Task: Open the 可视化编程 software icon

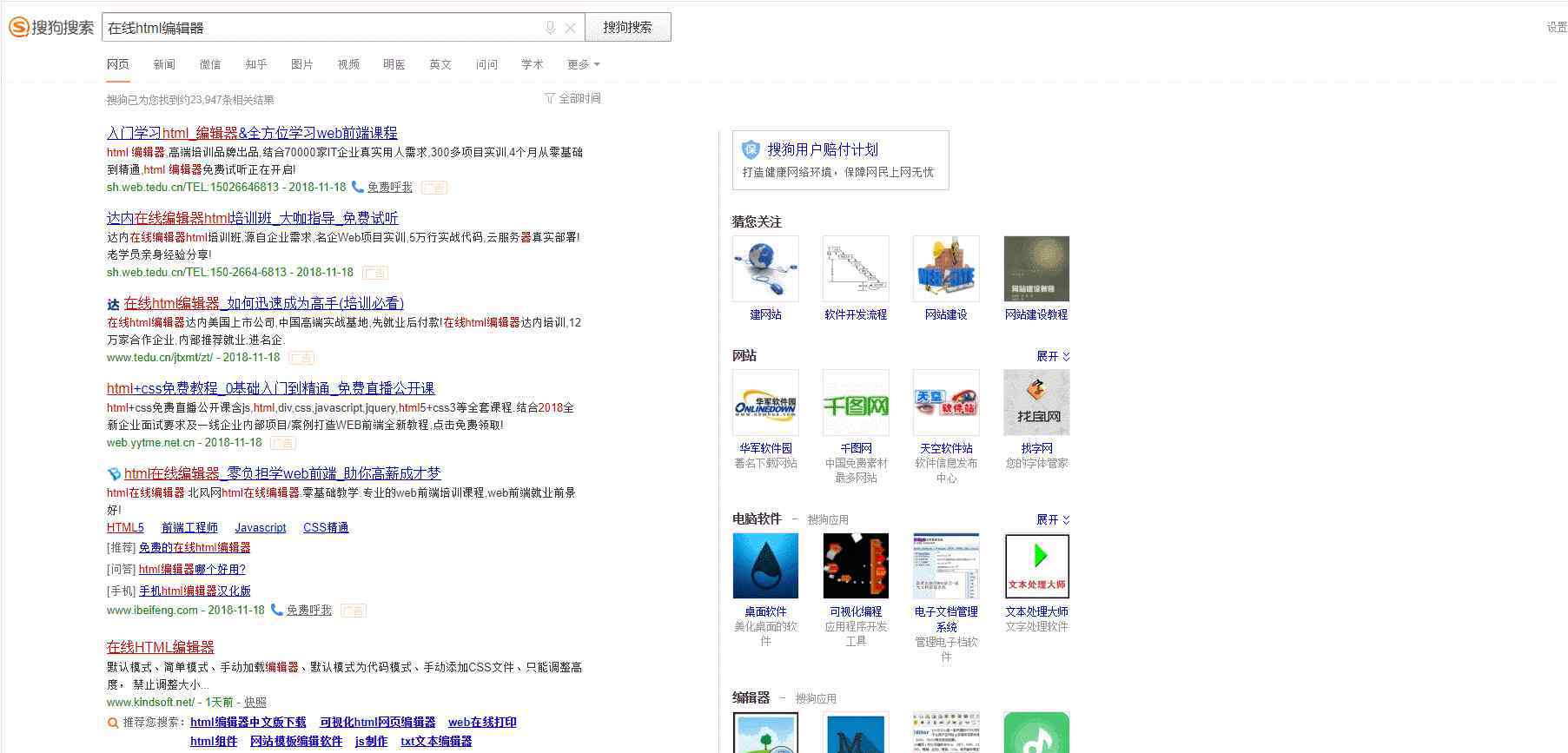Action: (856, 566)
